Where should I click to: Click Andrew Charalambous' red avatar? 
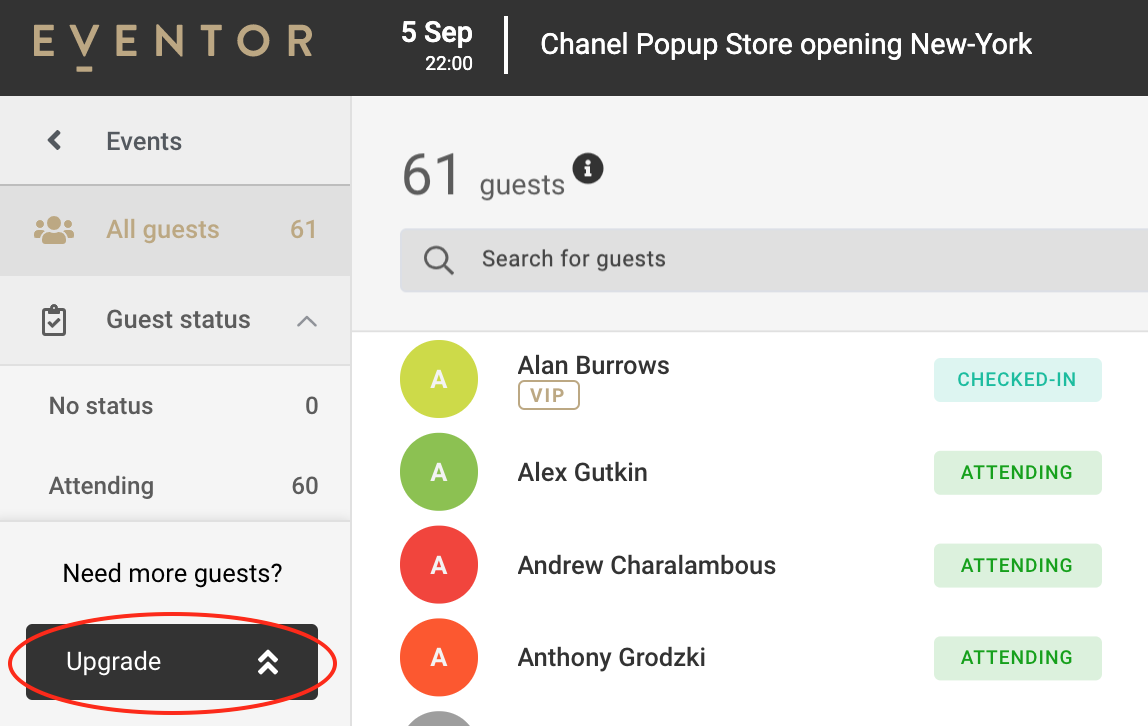click(439, 565)
